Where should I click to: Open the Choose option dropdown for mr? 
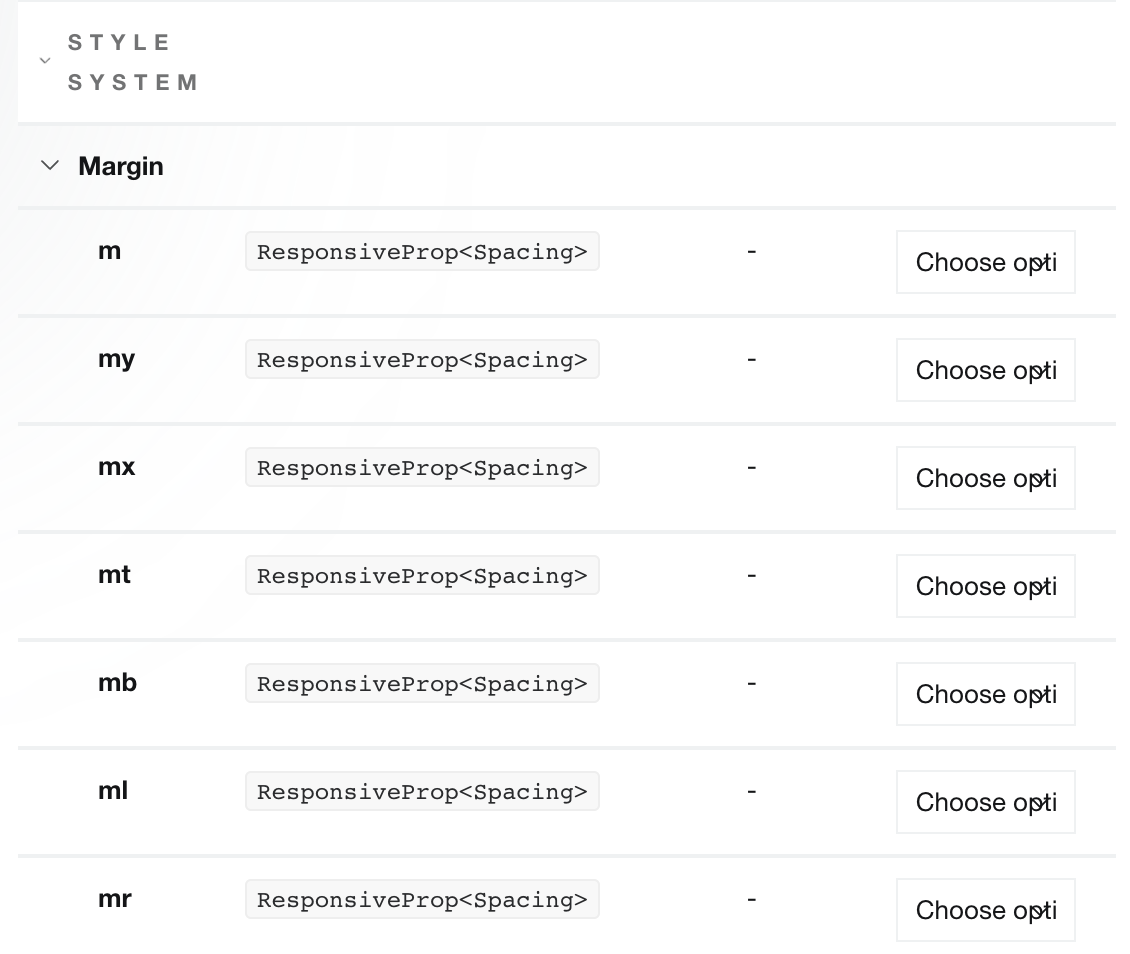985,910
